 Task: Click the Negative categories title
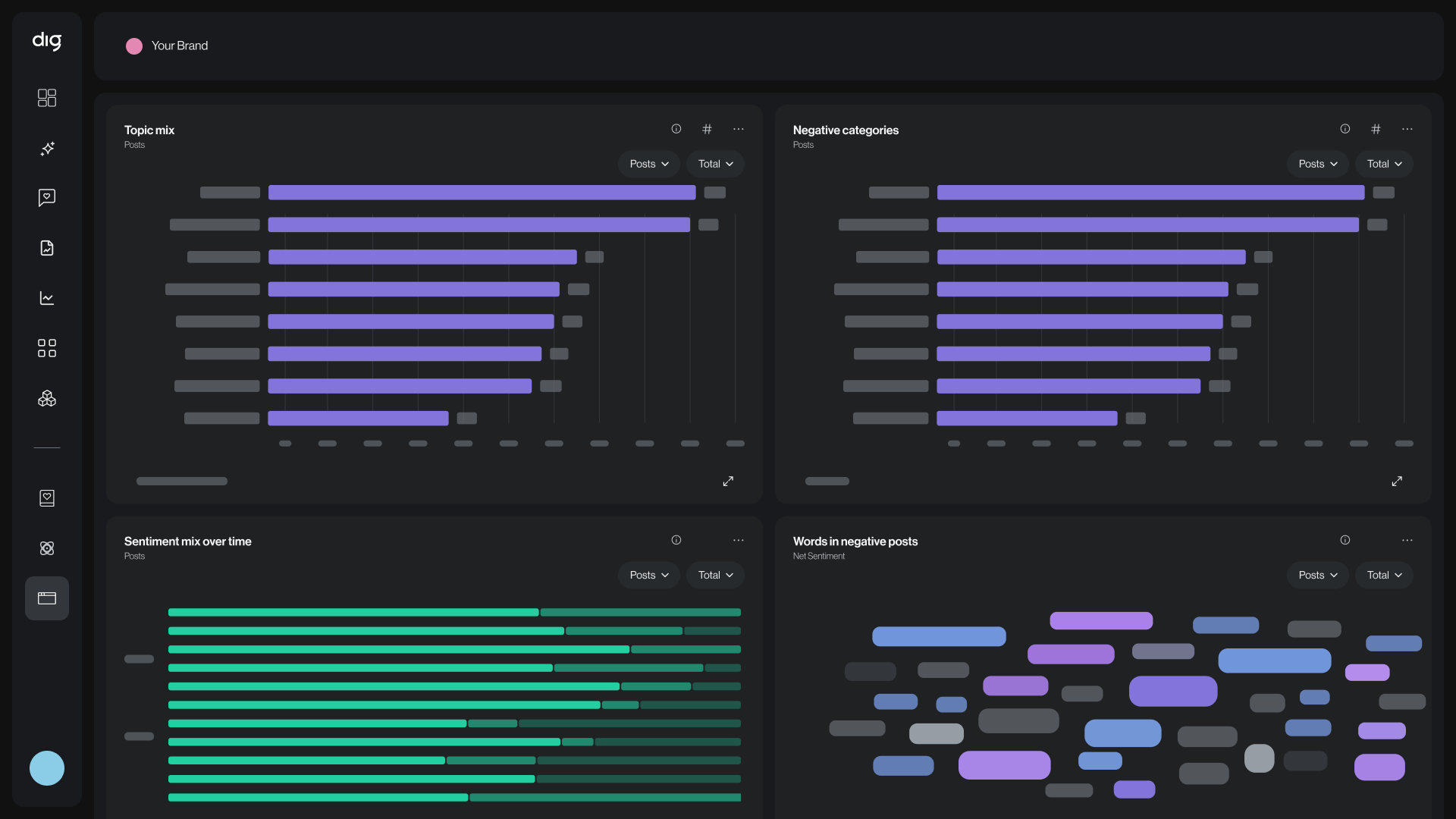pos(846,130)
